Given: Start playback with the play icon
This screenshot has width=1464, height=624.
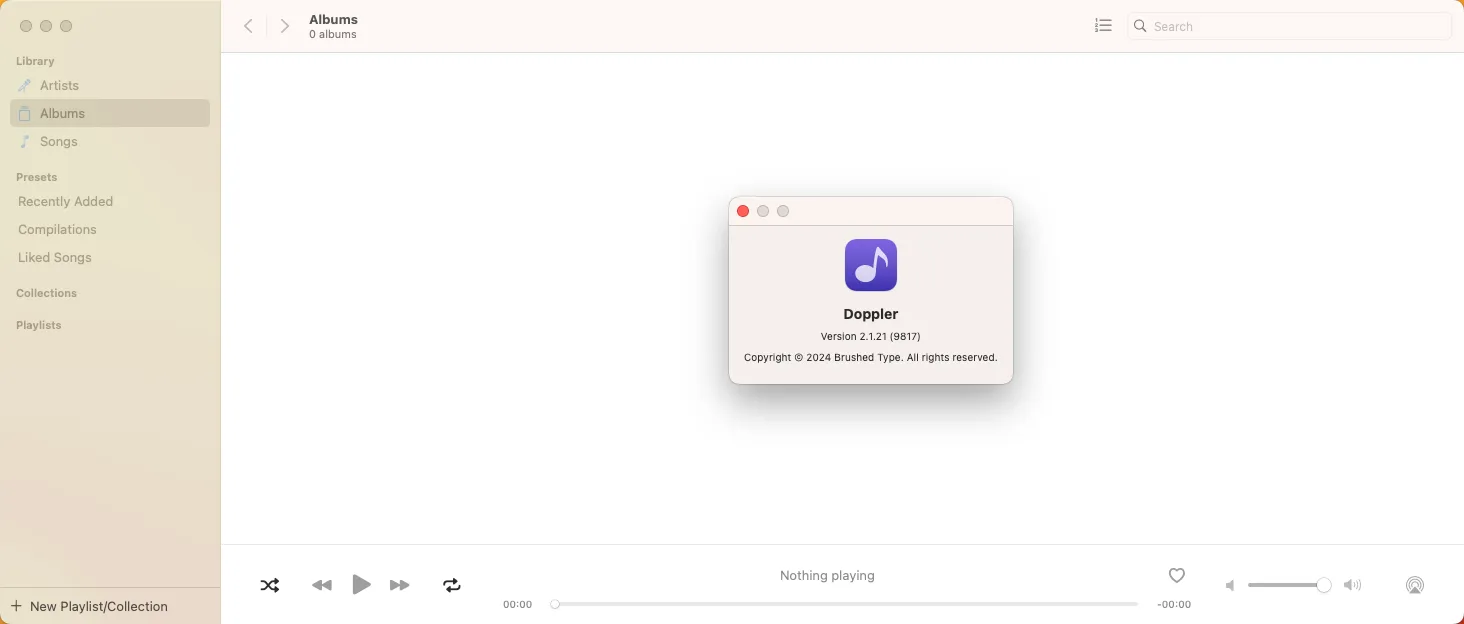Looking at the screenshot, I should pyautogui.click(x=361, y=585).
